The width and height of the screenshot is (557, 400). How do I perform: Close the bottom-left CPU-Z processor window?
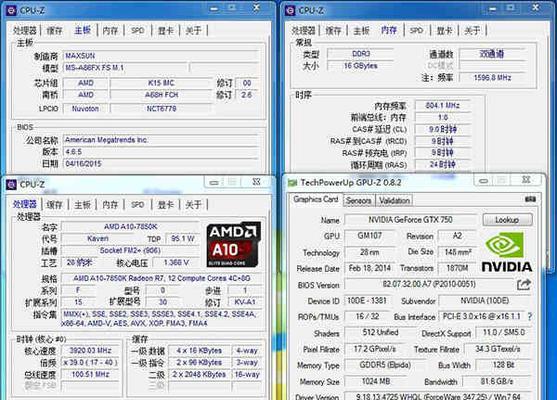256,182
